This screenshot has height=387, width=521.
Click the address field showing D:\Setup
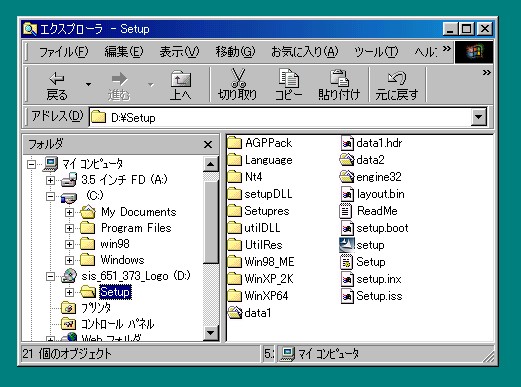pyautogui.click(x=280, y=117)
